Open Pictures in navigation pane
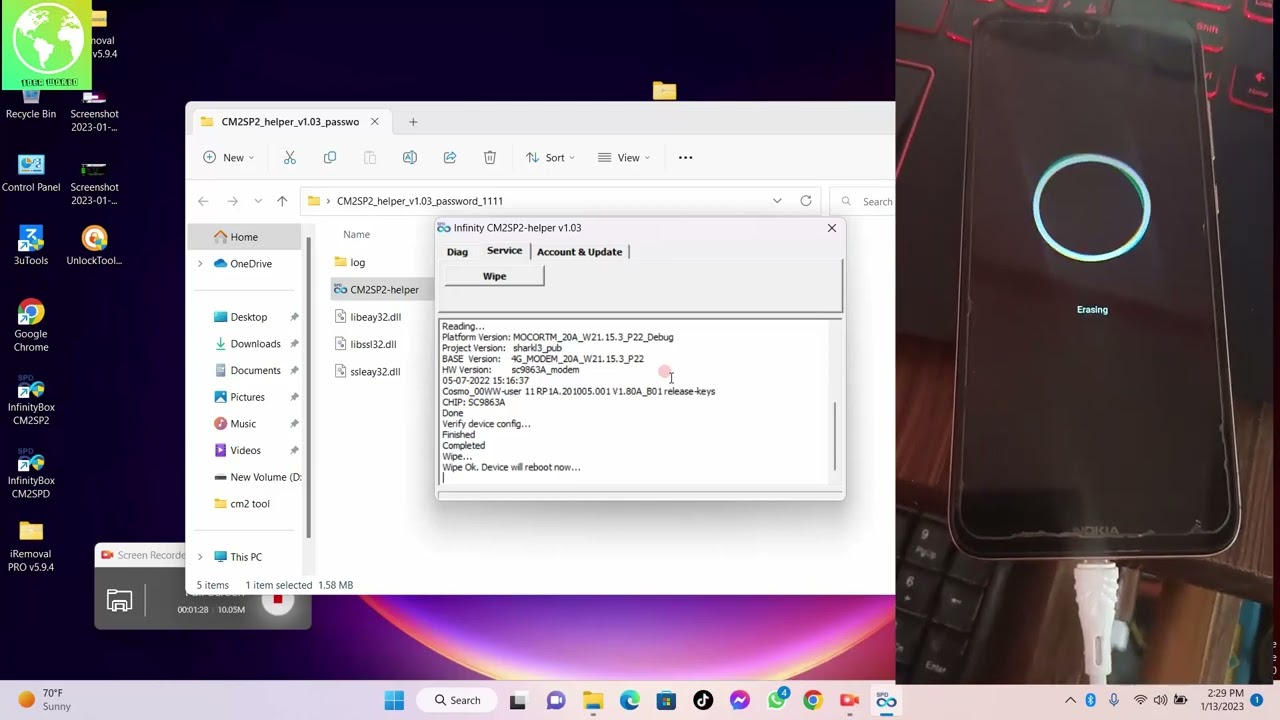1280x720 pixels. pyautogui.click(x=247, y=397)
